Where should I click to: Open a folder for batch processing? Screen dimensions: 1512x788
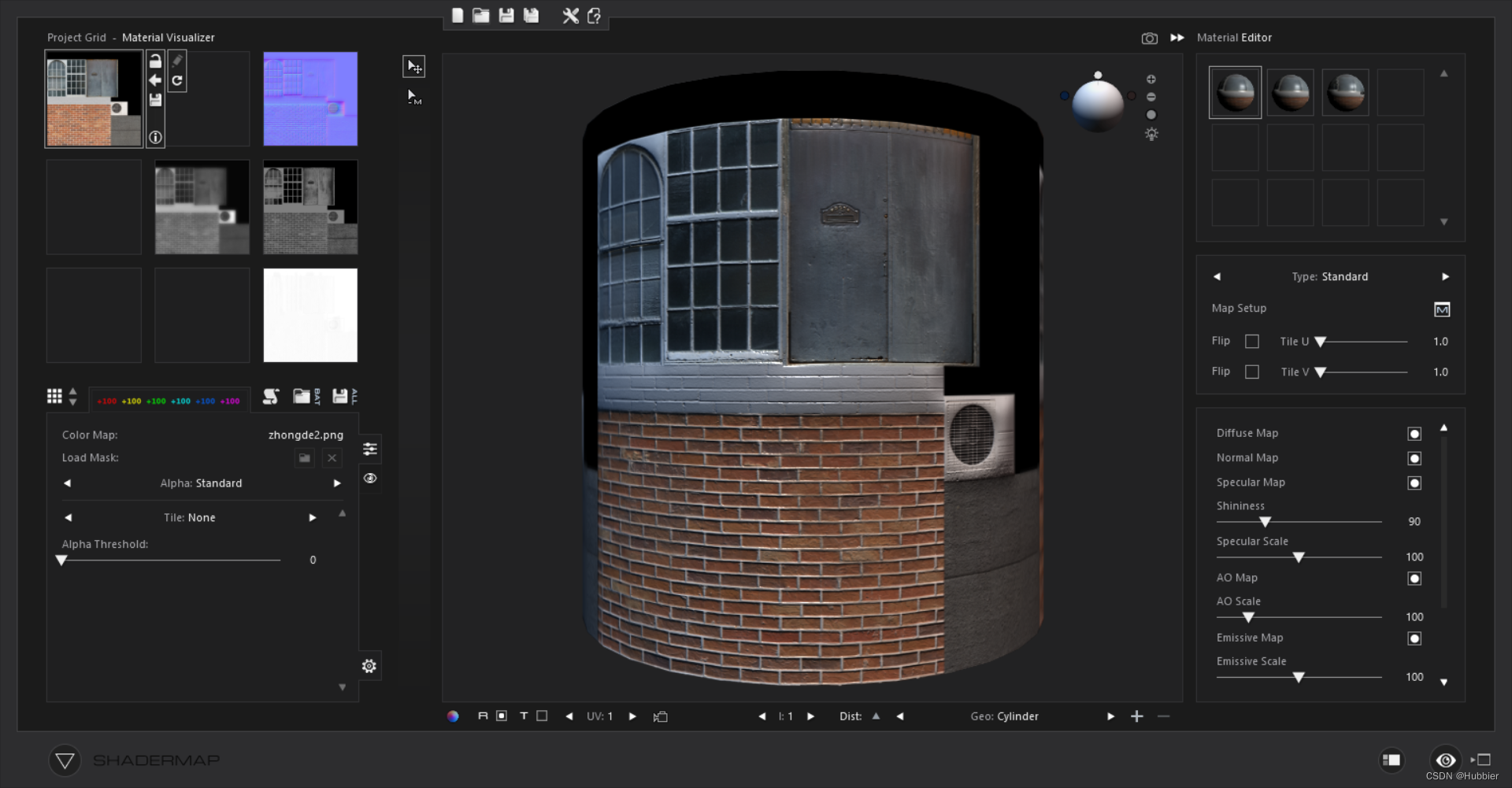point(302,396)
